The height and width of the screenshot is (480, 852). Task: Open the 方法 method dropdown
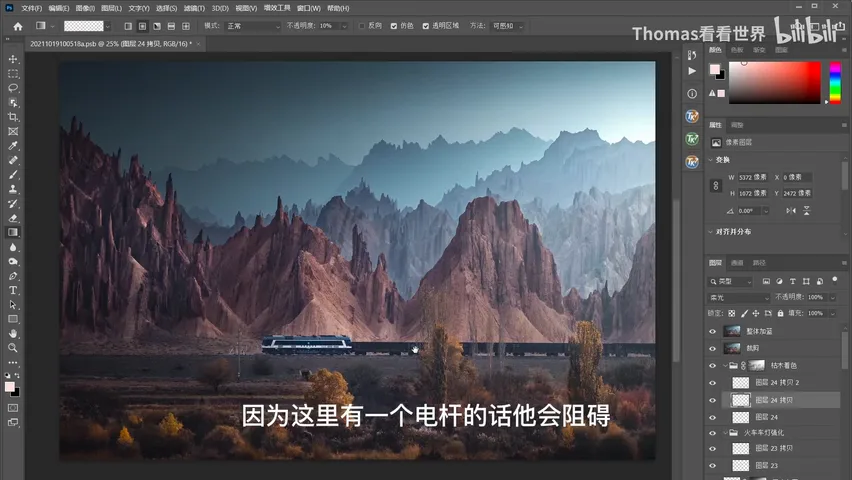[x=508, y=26]
